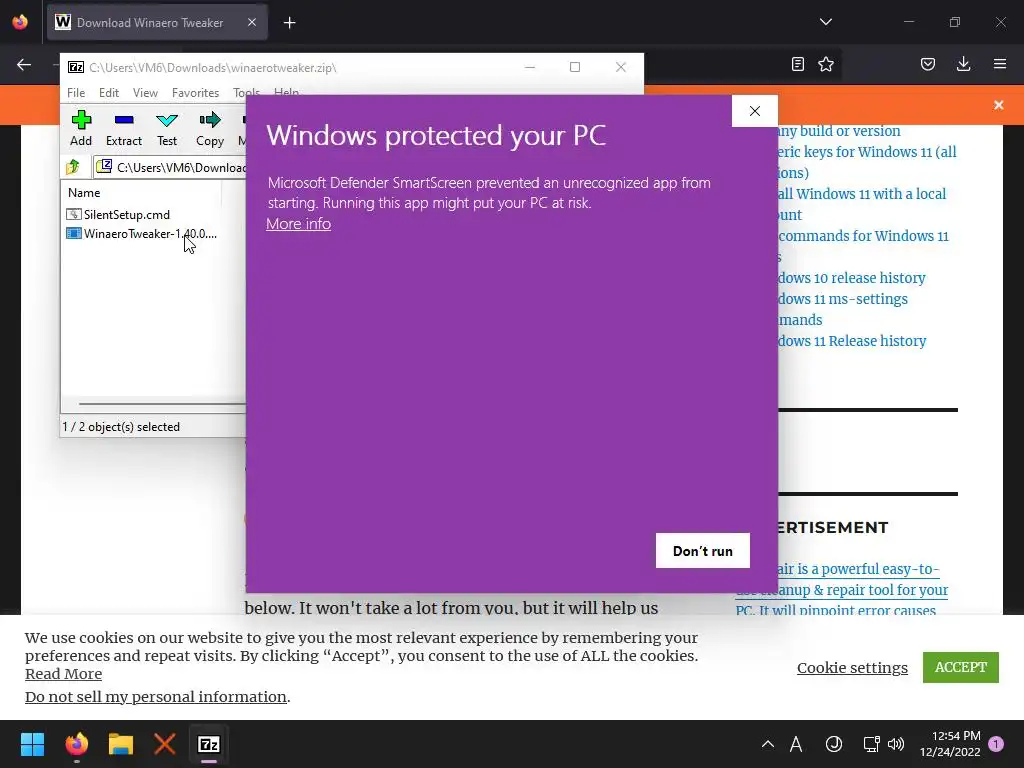Accept cookies with ACCEPT button
Viewport: 1024px width, 768px height.
961,667
